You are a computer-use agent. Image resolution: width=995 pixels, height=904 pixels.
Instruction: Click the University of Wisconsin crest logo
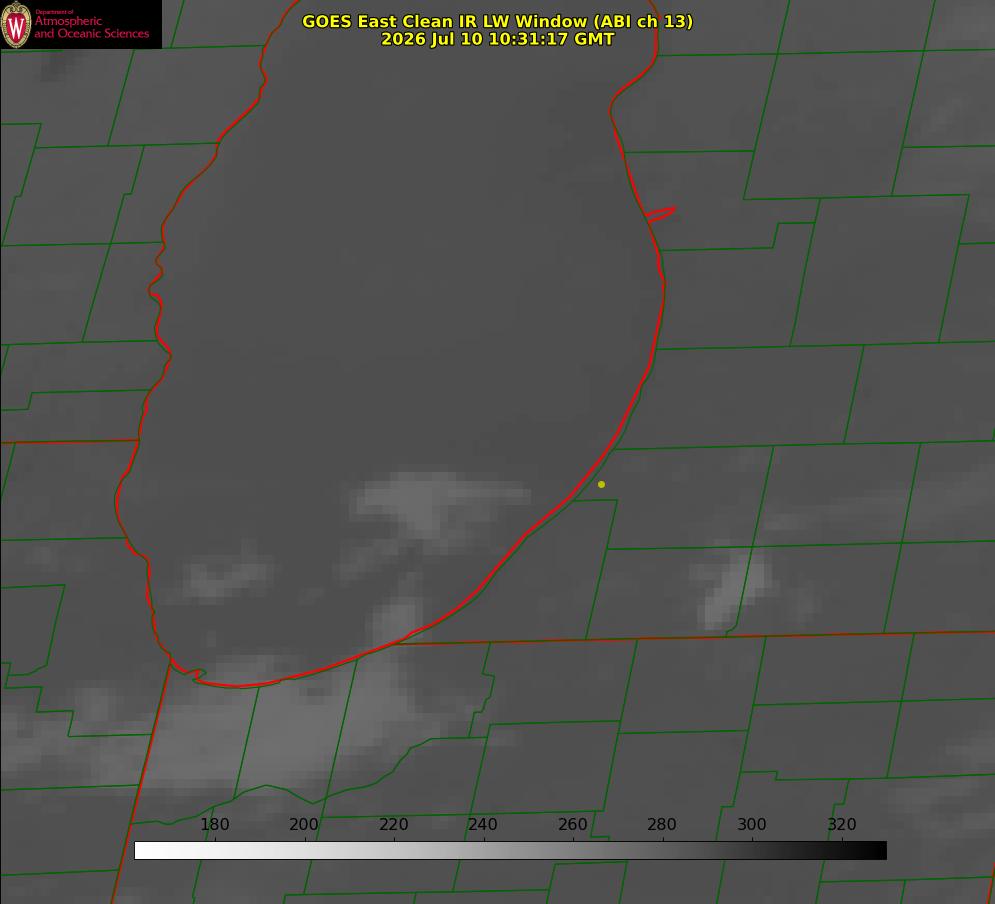click(x=16, y=24)
